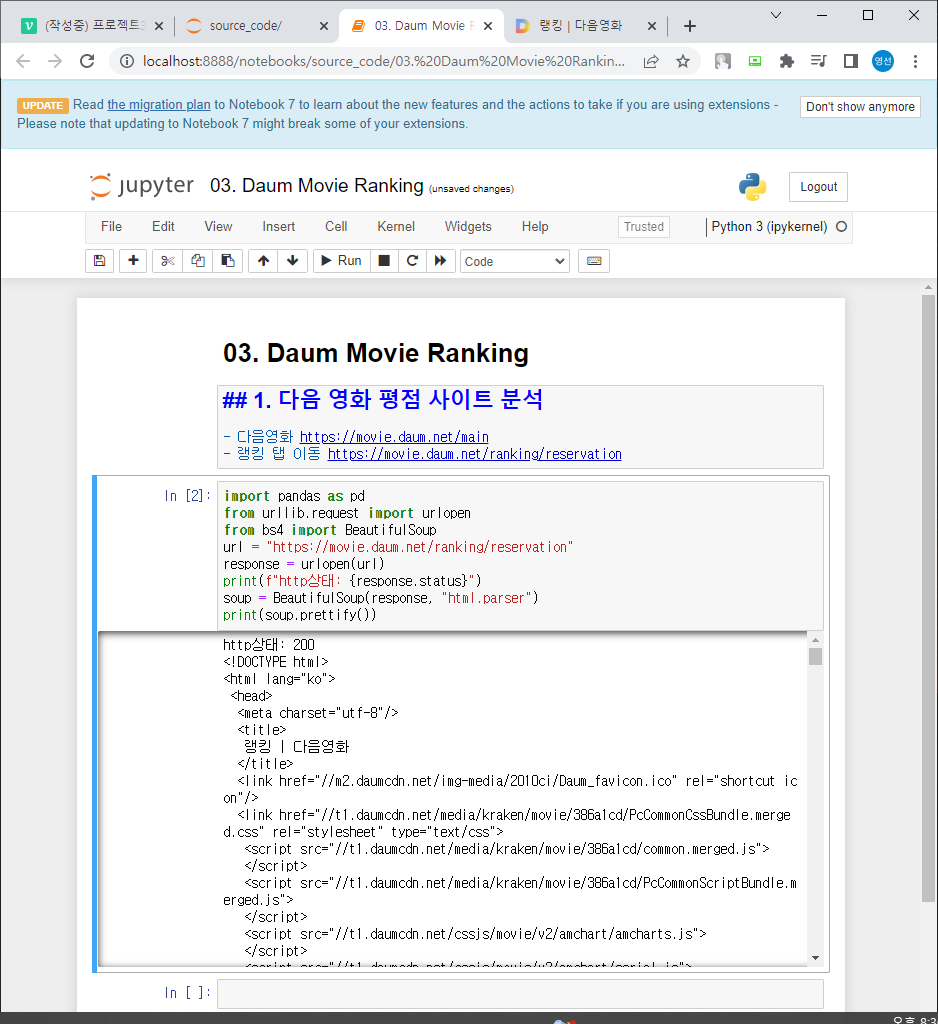The image size is (938, 1024).
Task: Close the source_code/ tab
Action: coord(324,26)
